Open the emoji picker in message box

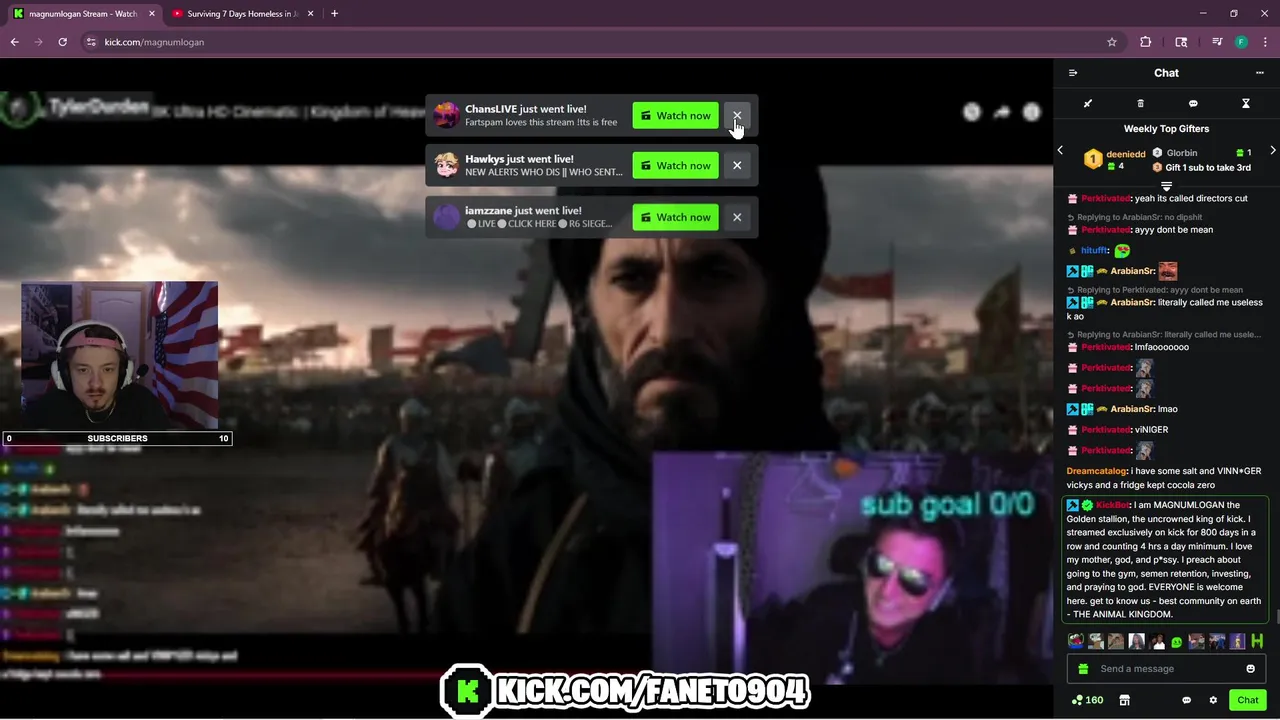(1250, 669)
